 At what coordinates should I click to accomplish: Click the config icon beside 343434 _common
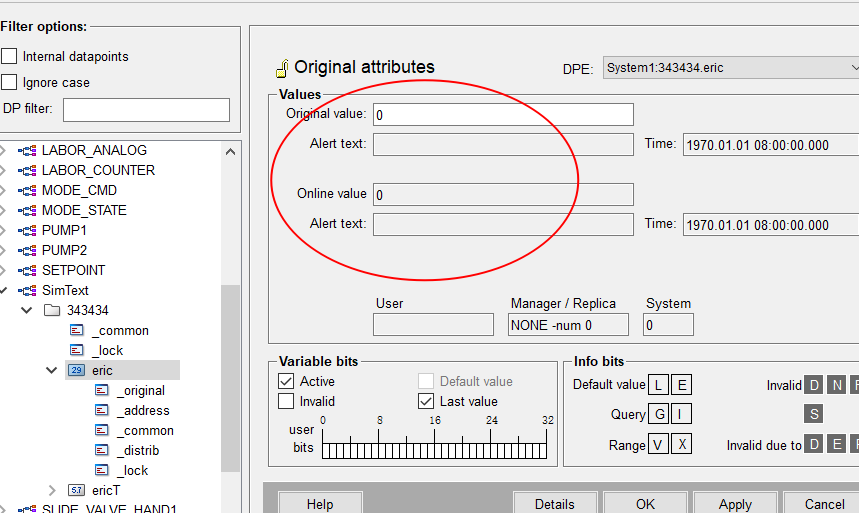point(77,330)
